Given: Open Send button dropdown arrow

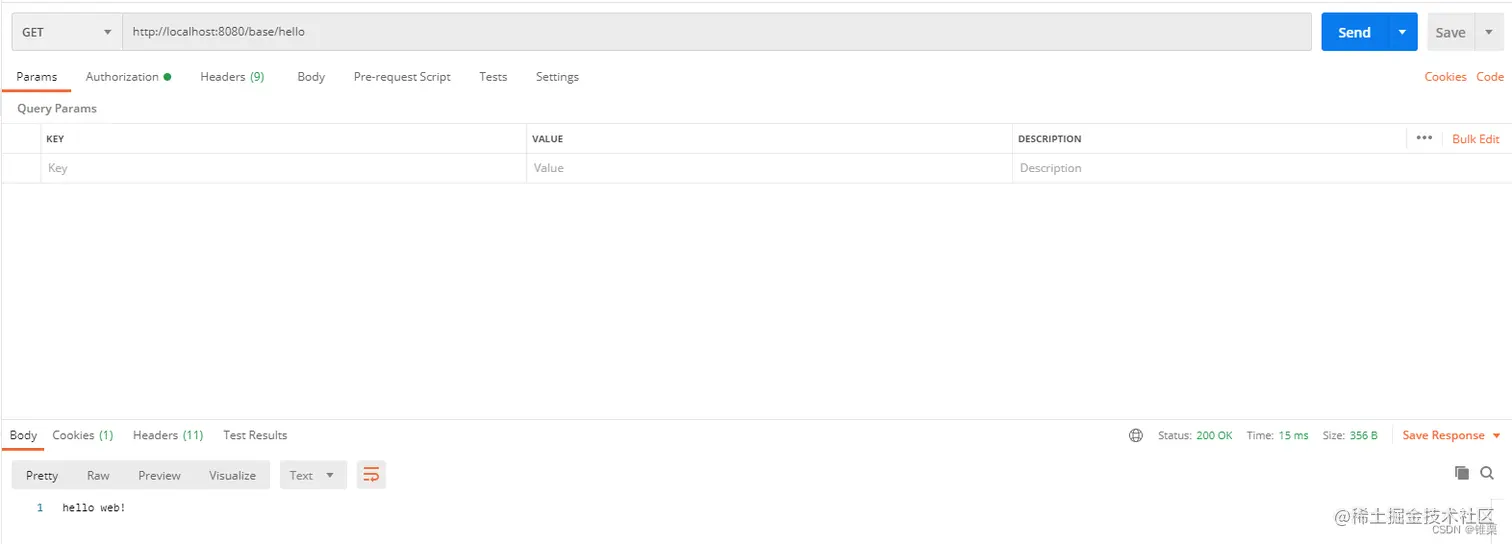Looking at the screenshot, I should tap(1403, 32).
